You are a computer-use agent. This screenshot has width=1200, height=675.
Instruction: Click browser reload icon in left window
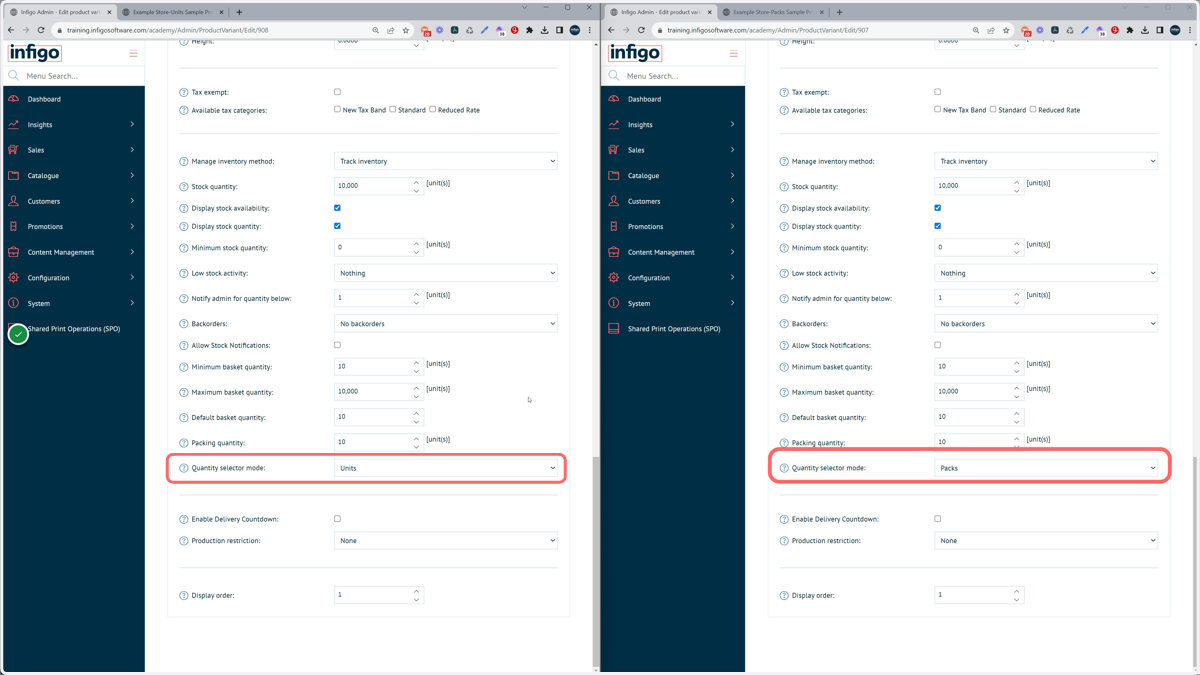[x=41, y=30]
